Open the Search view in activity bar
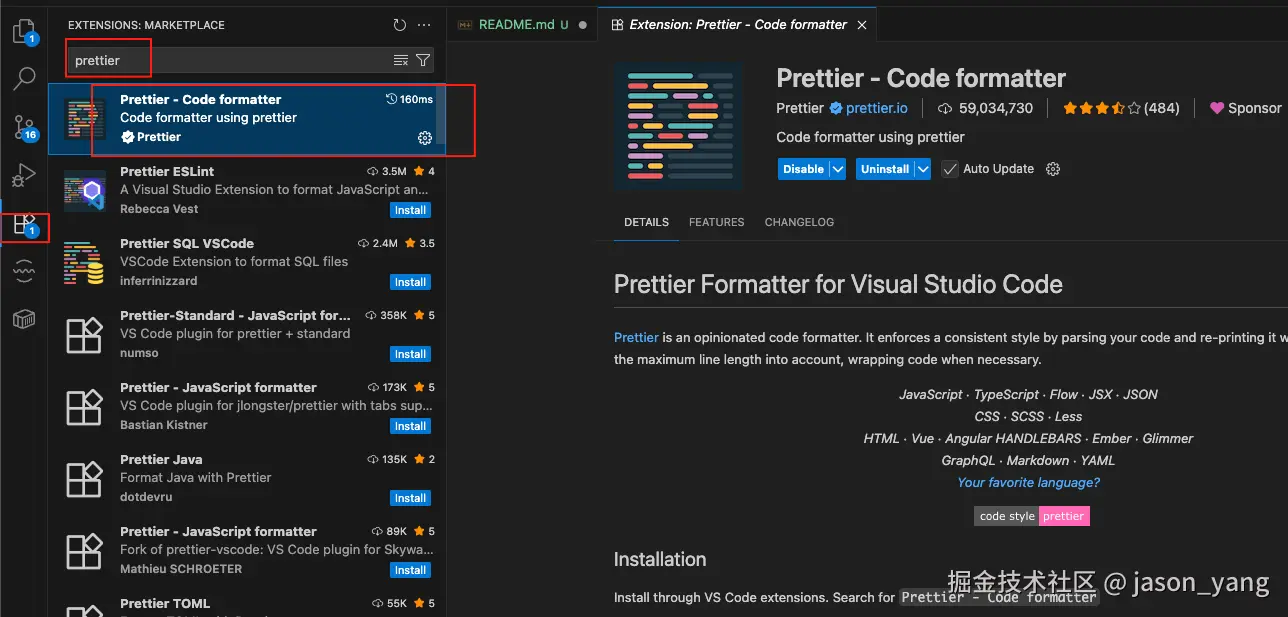 (x=24, y=78)
